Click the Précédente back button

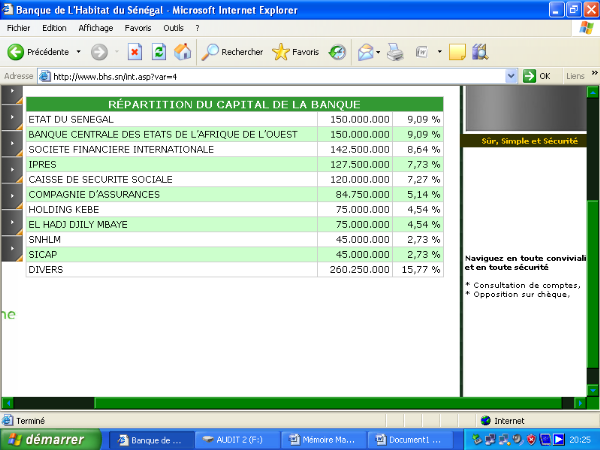pyautogui.click(x=38, y=52)
